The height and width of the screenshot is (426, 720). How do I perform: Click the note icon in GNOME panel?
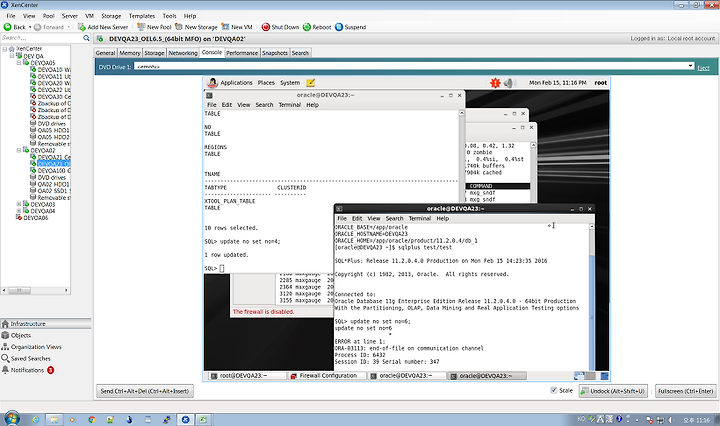click(x=310, y=83)
